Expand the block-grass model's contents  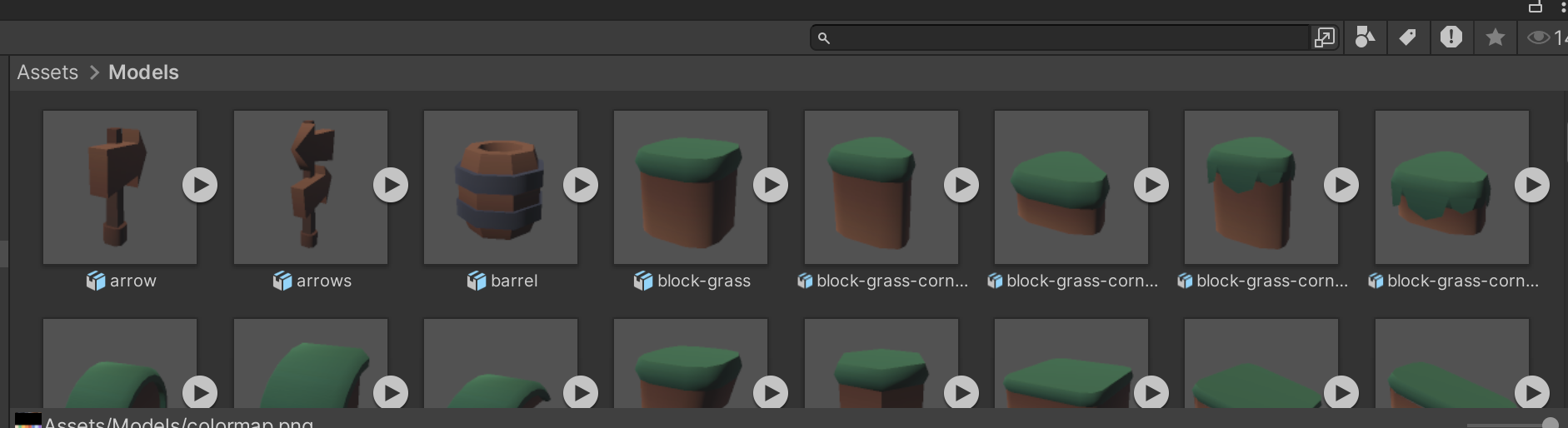click(x=771, y=185)
